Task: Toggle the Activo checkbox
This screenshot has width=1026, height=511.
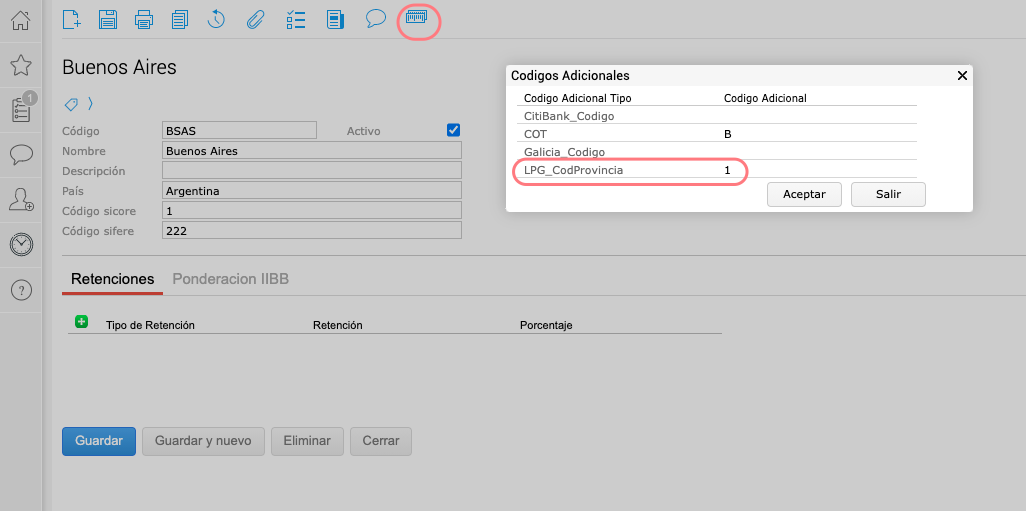Action: 453,130
